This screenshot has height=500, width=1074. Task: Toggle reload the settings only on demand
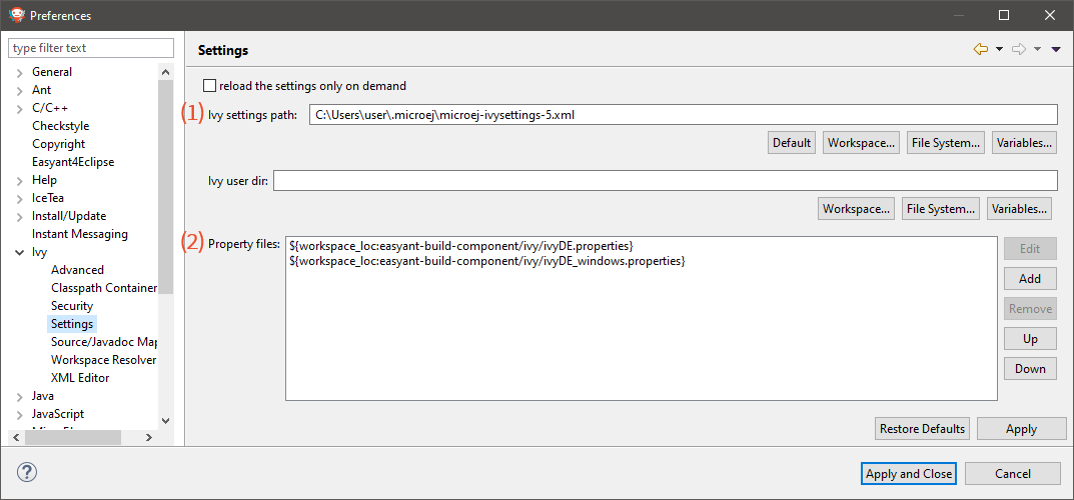pyautogui.click(x=210, y=86)
